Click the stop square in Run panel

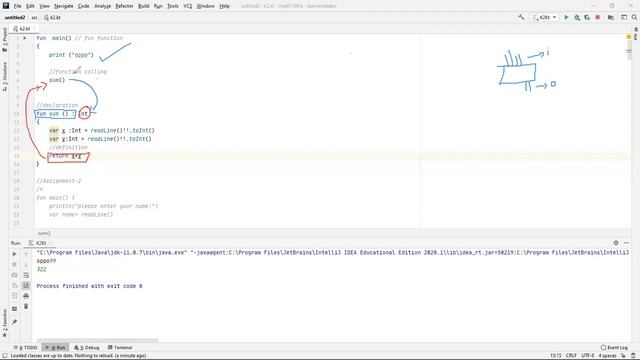14,264
